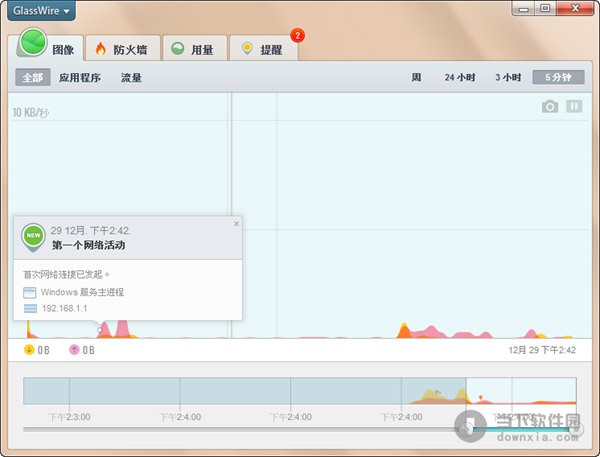The image size is (600, 457).
Task: Click the 下午2:3:00 timeline label
Action: tap(70, 417)
